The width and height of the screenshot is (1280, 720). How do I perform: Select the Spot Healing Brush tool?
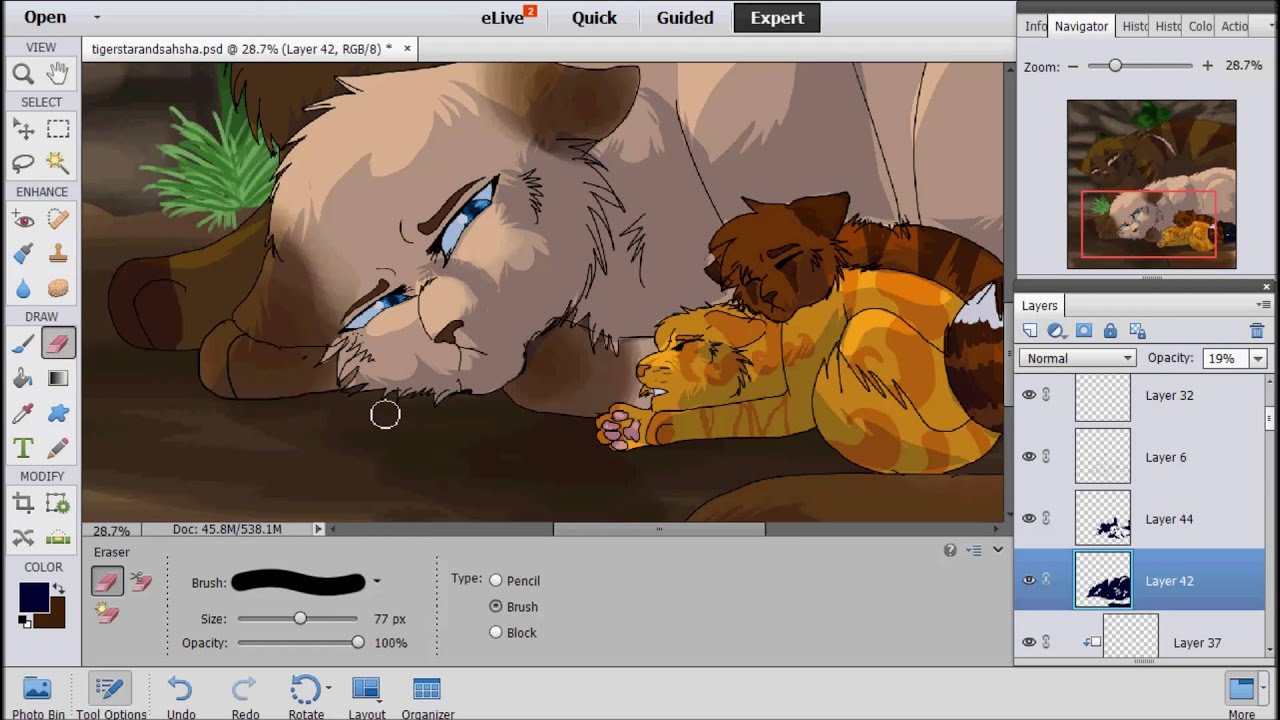[x=58, y=219]
